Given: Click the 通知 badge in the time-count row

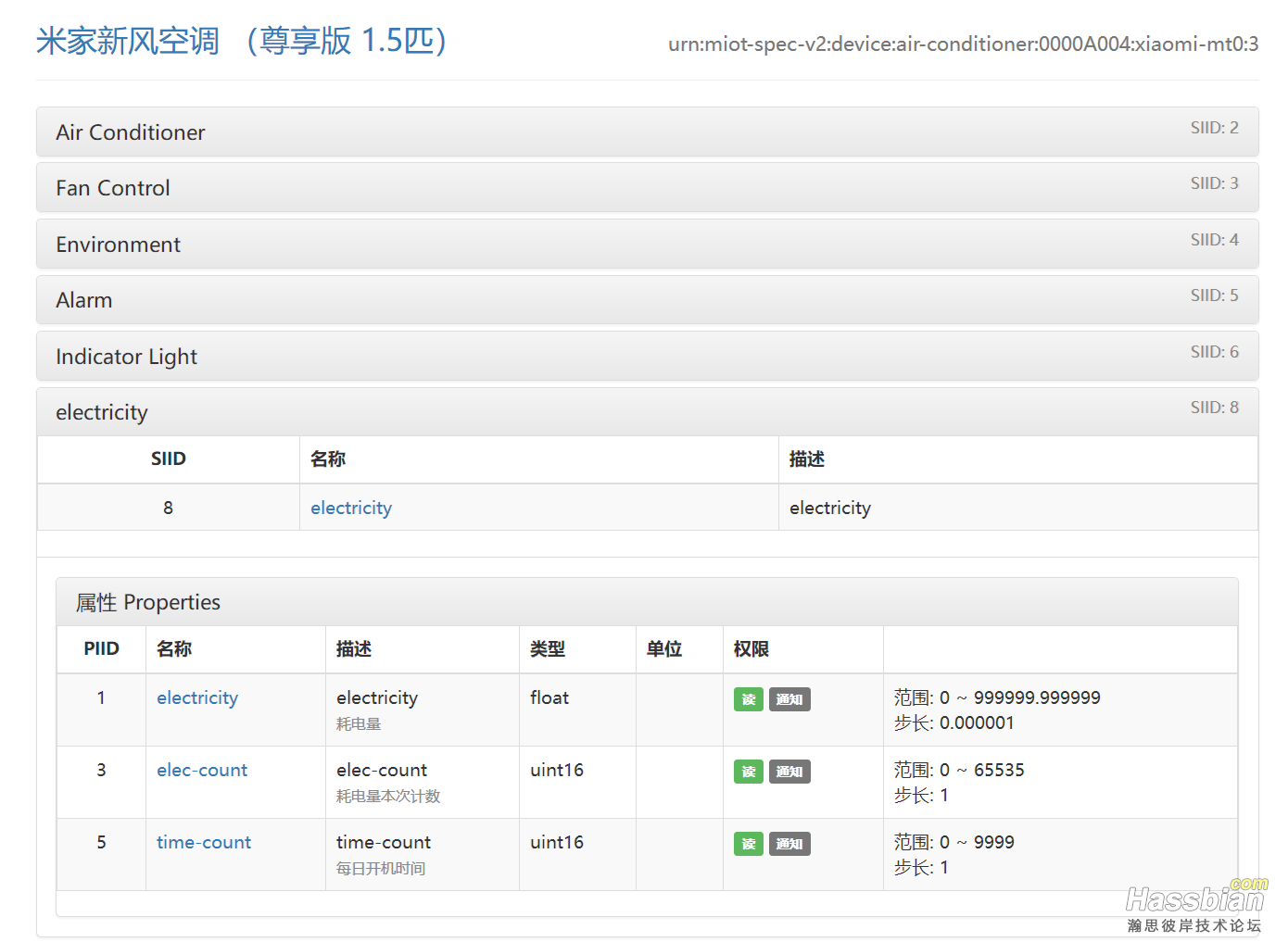Looking at the screenshot, I should tap(789, 844).
